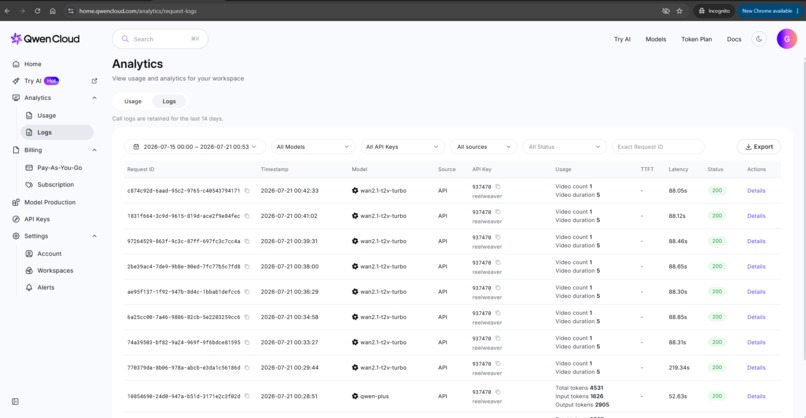Collapse the Analytics sidebar section

pyautogui.click(x=94, y=98)
